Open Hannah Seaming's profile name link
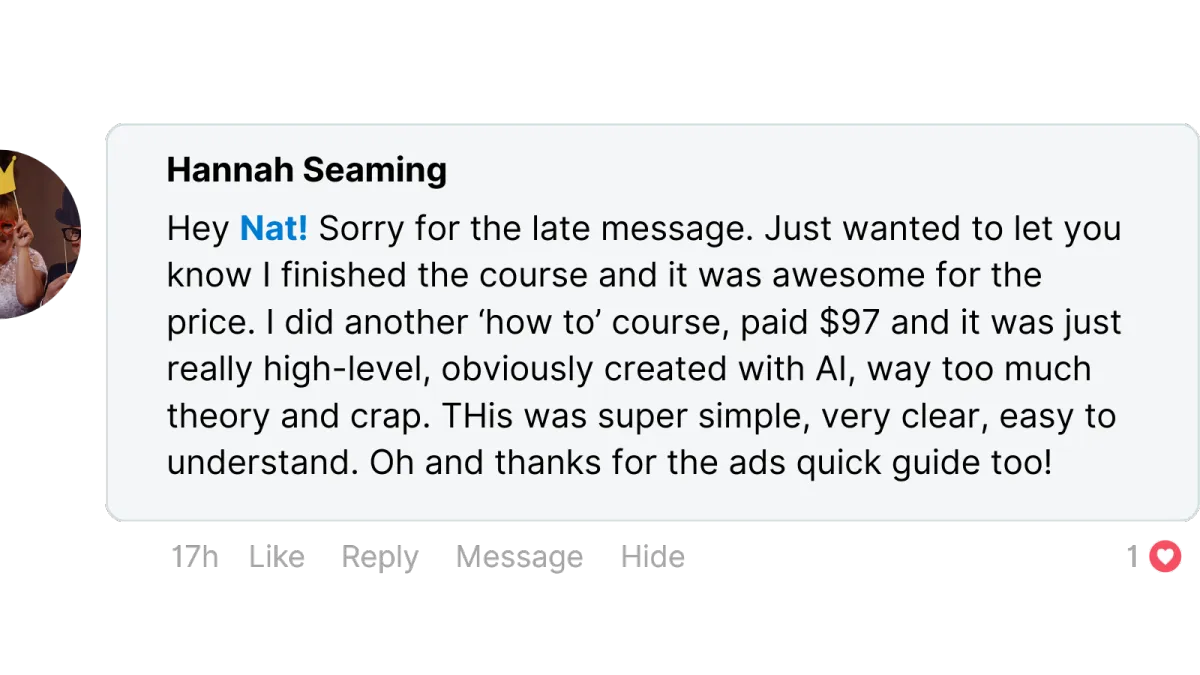This screenshot has width=1200, height=675. click(x=306, y=171)
